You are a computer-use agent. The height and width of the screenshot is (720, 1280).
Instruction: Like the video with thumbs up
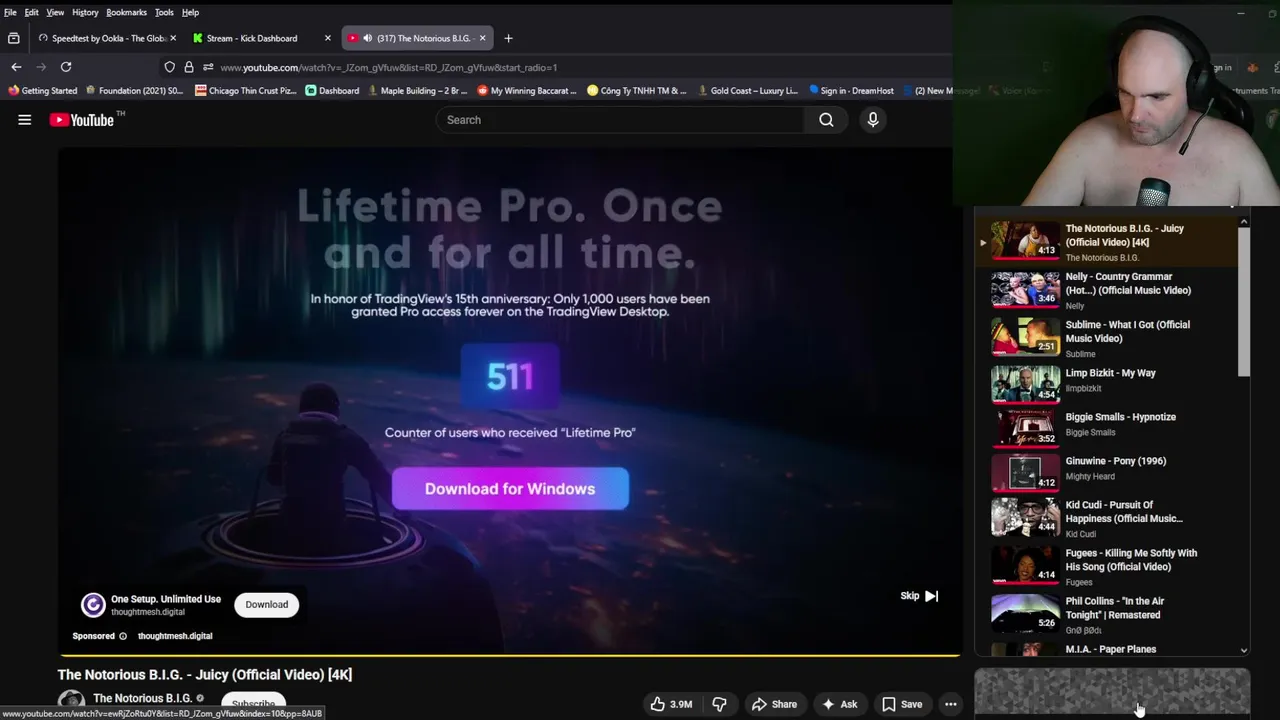671,704
